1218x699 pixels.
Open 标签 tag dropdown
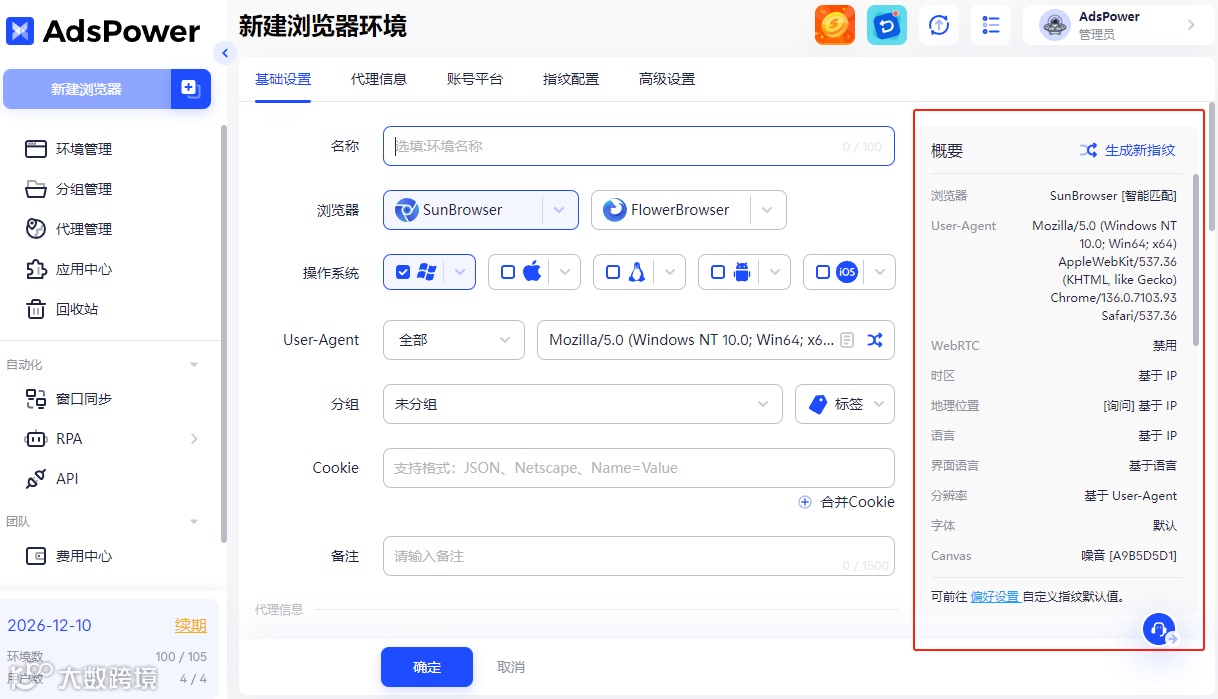click(x=845, y=404)
